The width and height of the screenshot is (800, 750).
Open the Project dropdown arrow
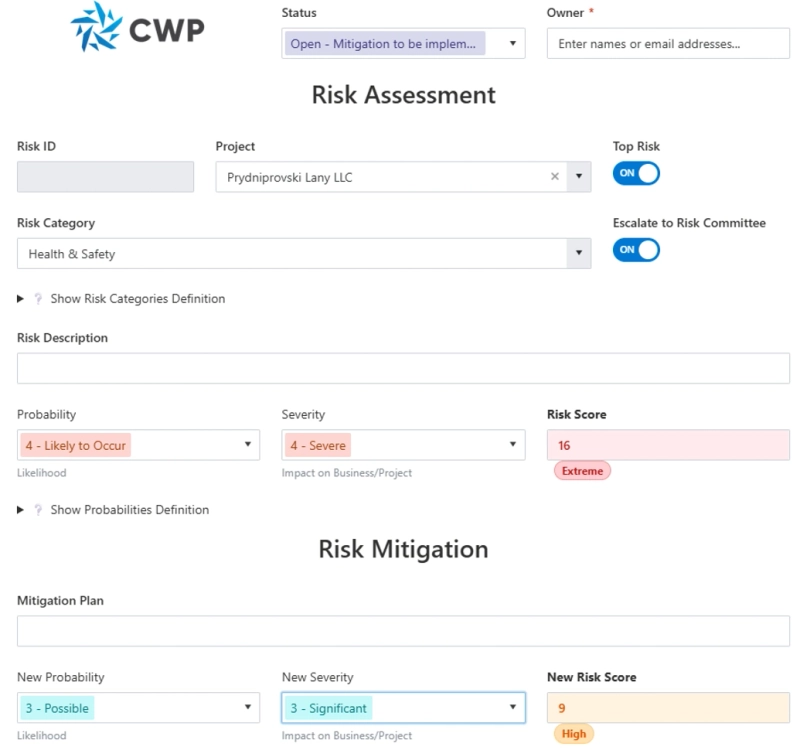(x=579, y=177)
